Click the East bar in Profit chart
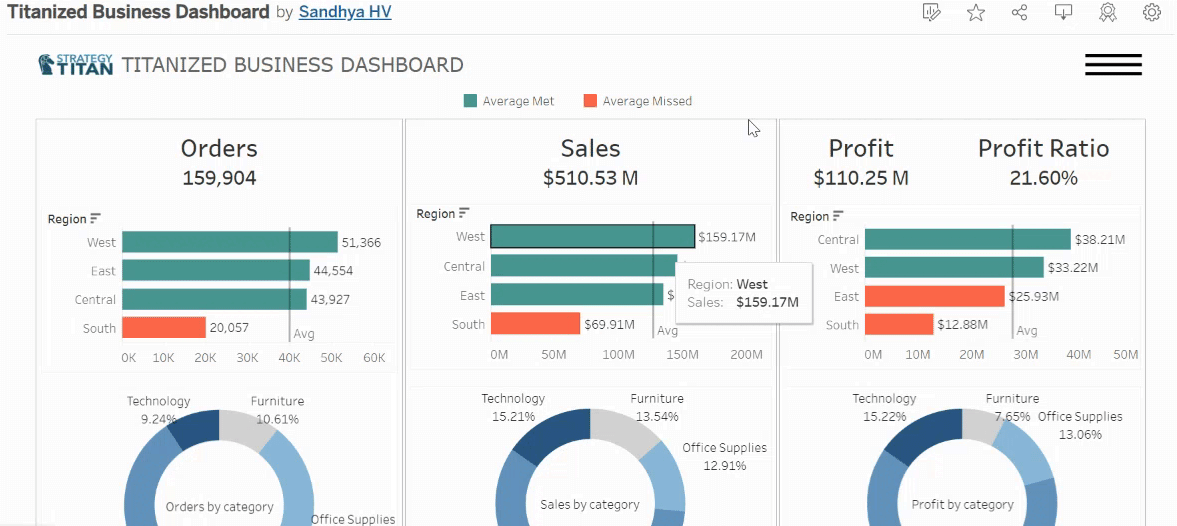The height and width of the screenshot is (526, 1177). 935,296
